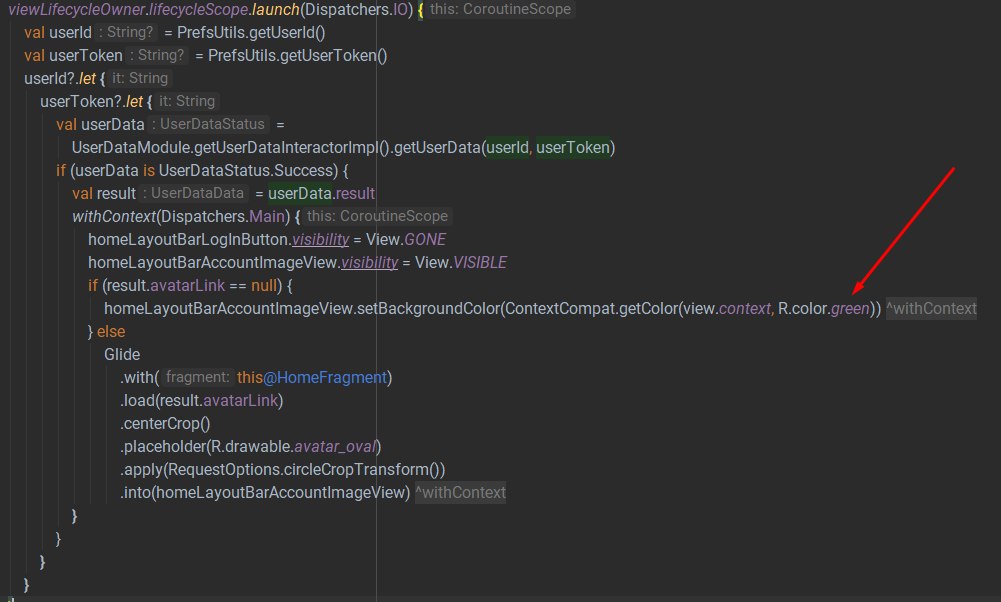
Task: Click ^withContext hint after .into call
Action: coord(460,492)
